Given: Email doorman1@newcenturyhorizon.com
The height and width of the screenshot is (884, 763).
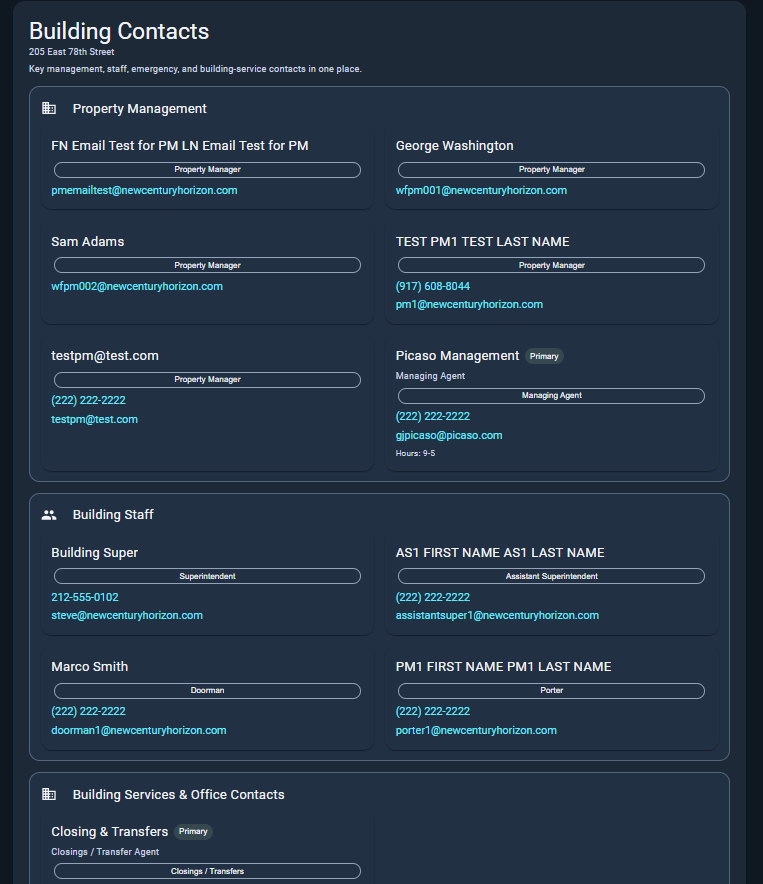Looking at the screenshot, I should [139, 730].
